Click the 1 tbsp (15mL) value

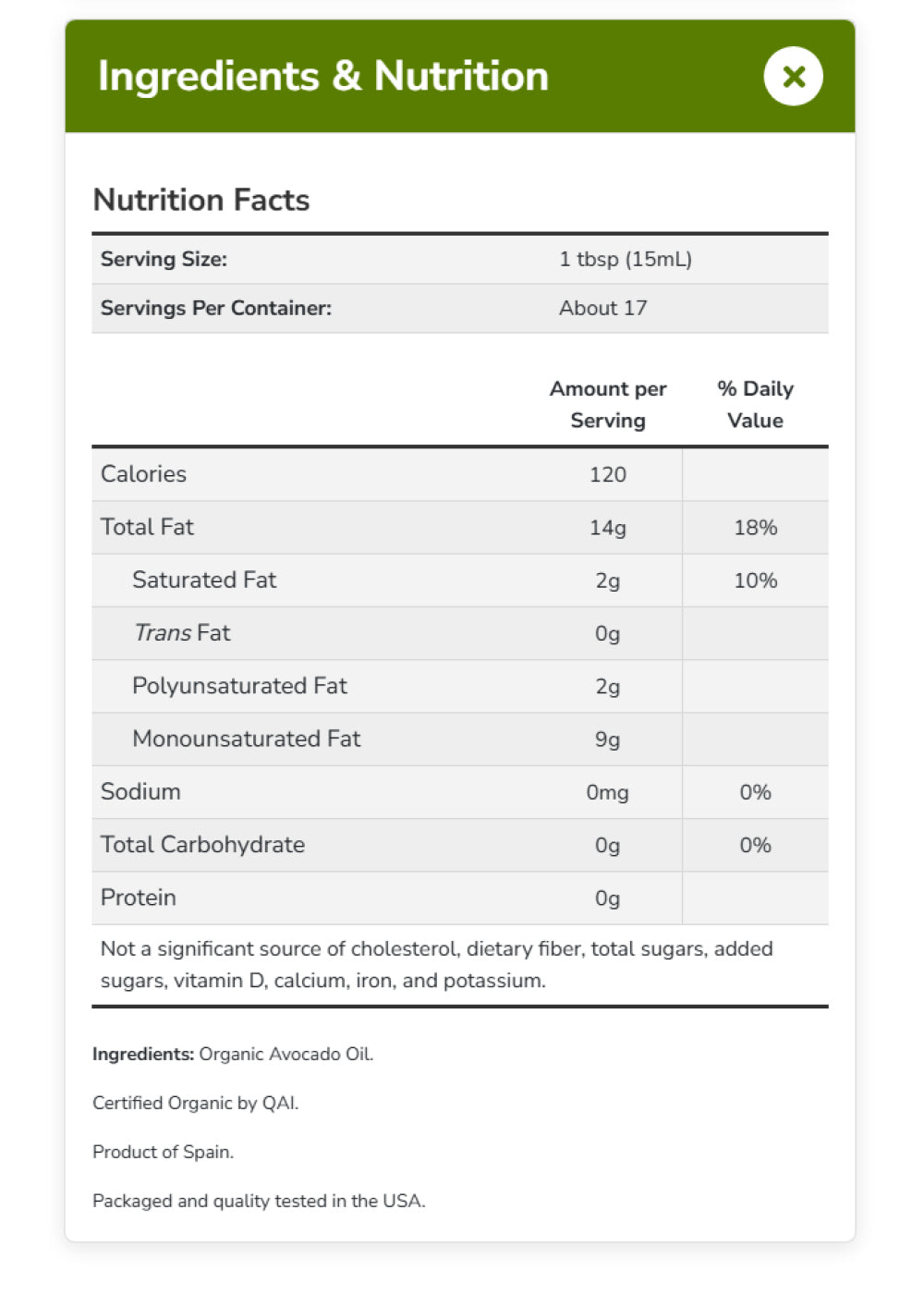coord(626,259)
